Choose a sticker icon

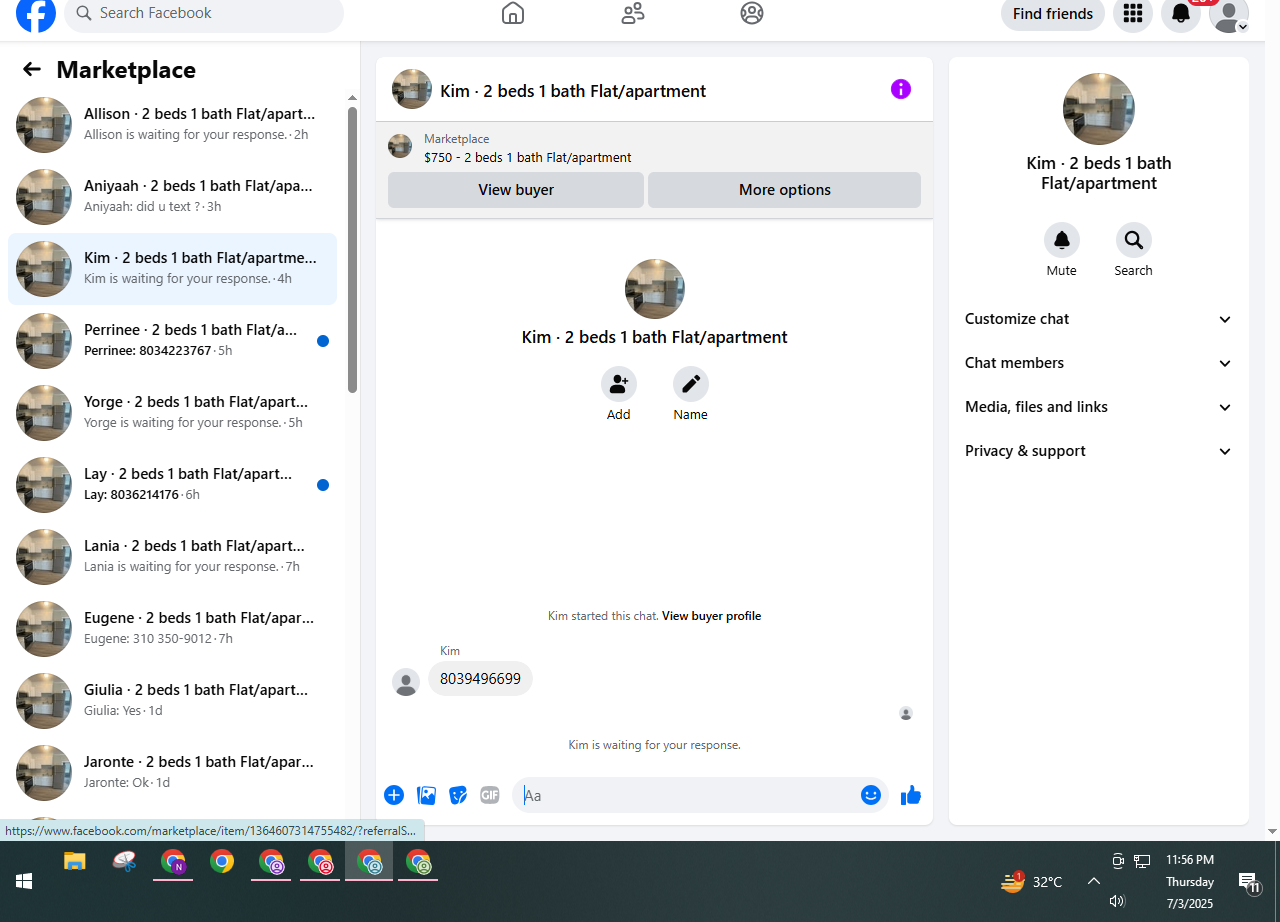[458, 795]
